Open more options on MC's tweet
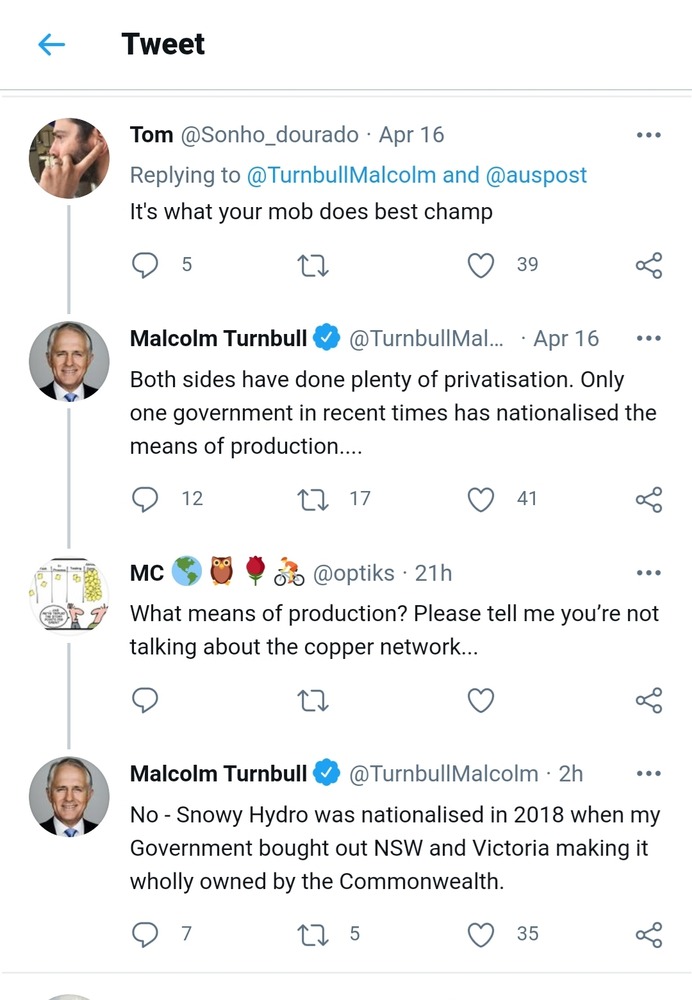 [x=648, y=573]
